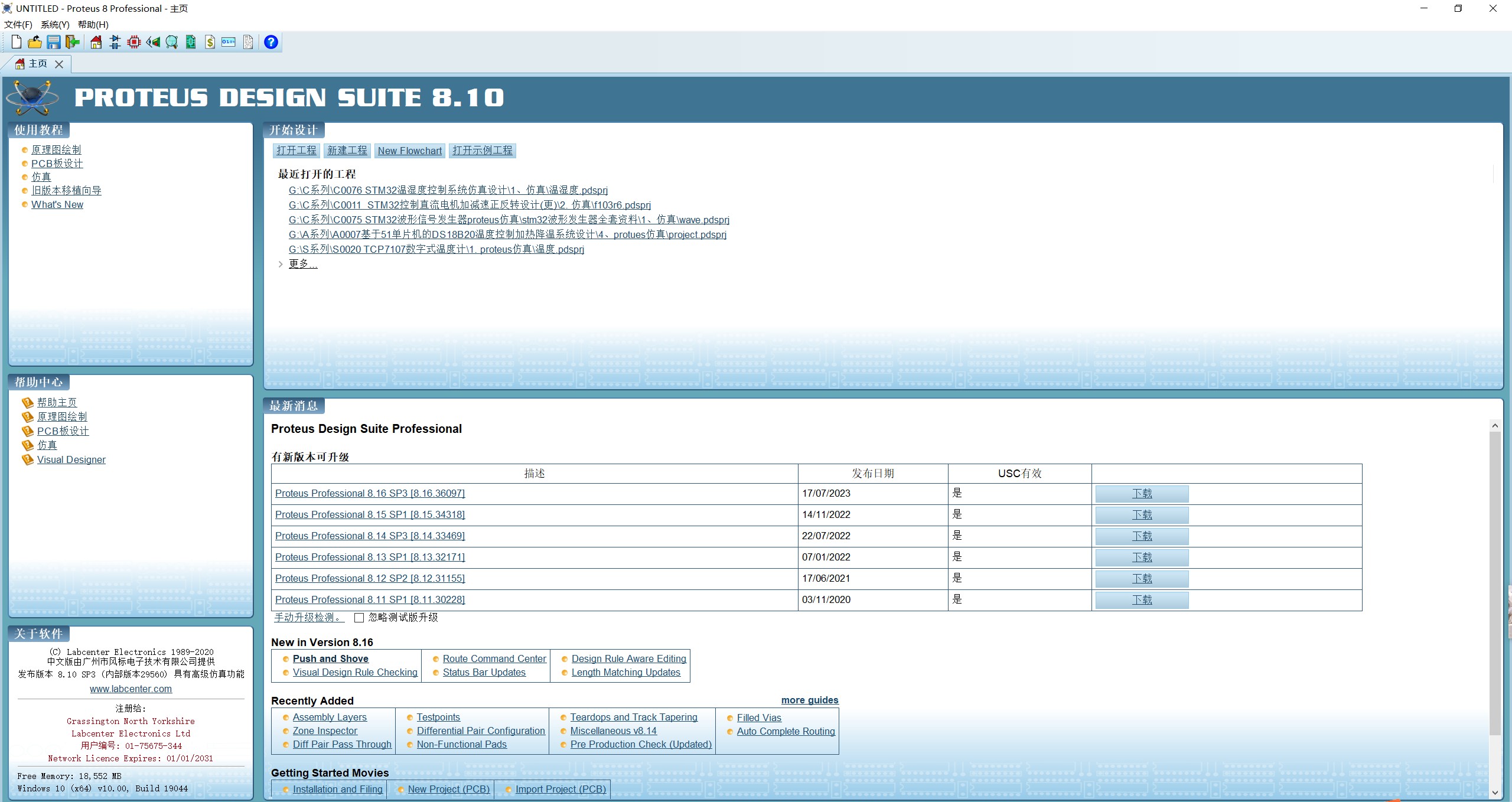This screenshot has height=802, width=1512.
Task: Click 新建工程 button
Action: coord(346,151)
